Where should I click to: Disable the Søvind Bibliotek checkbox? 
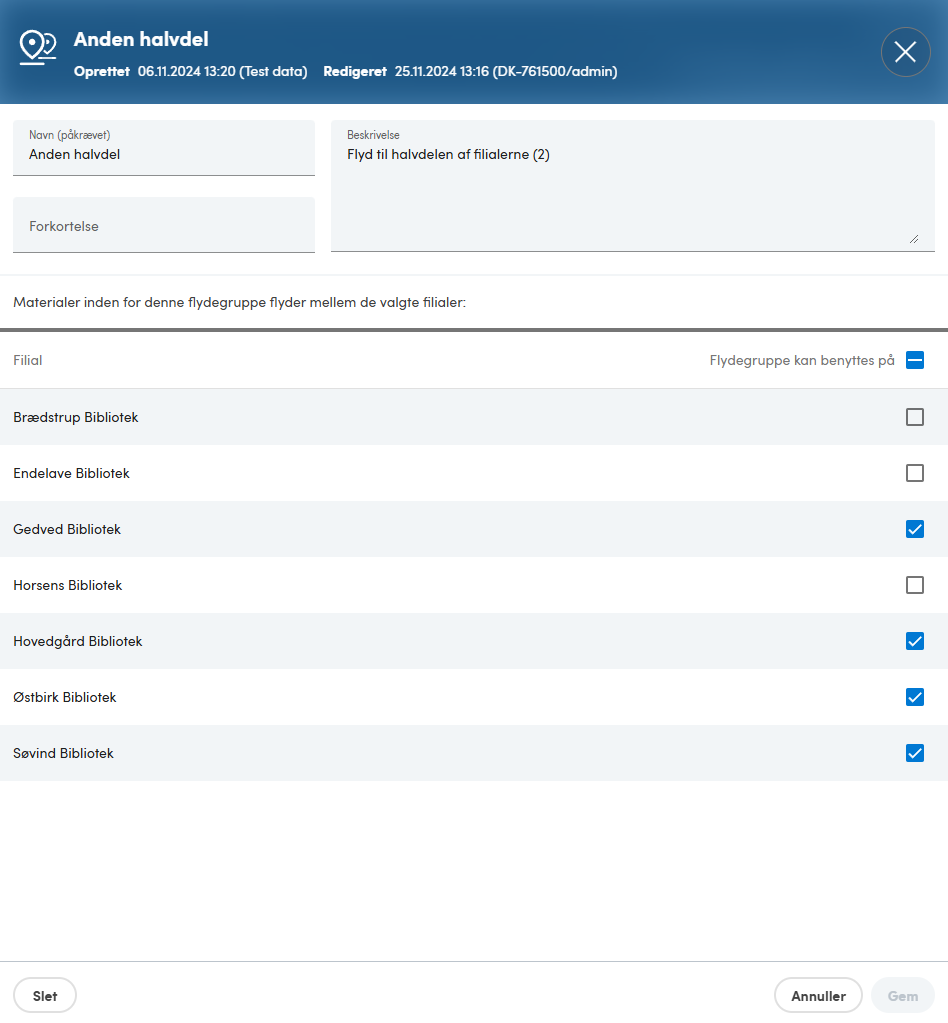915,754
